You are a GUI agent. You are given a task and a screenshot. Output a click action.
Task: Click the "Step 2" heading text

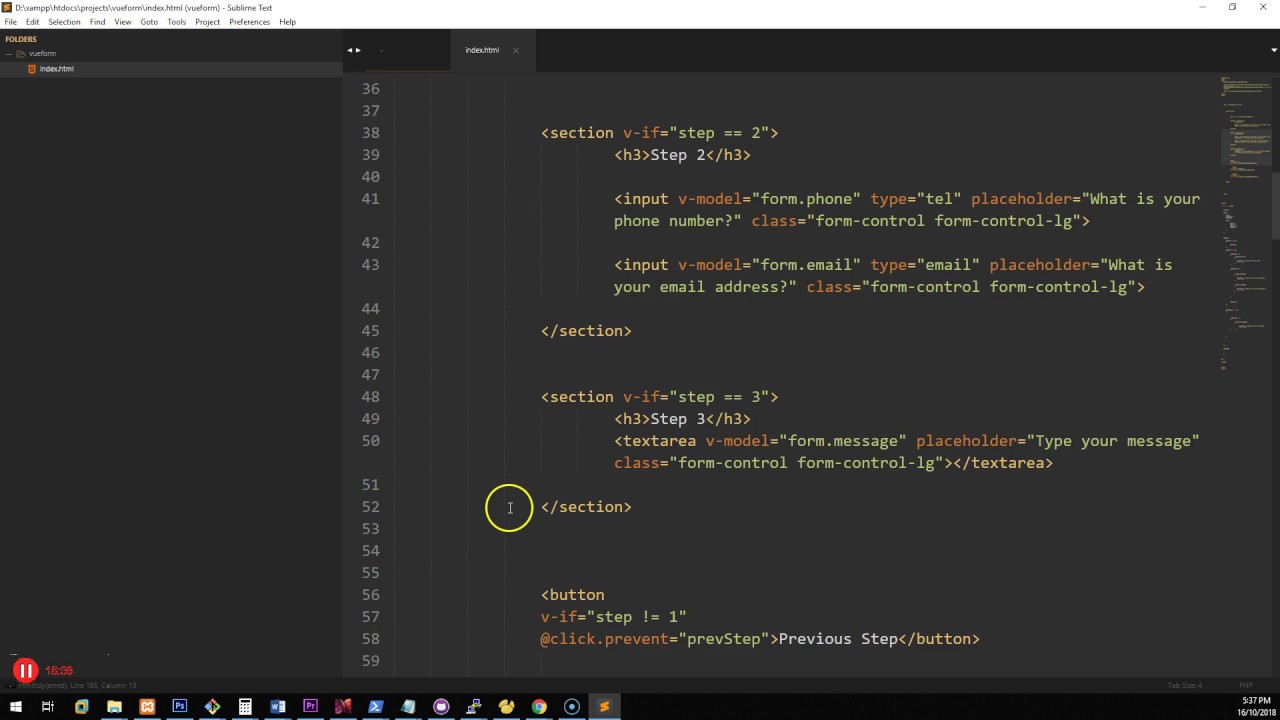click(678, 155)
